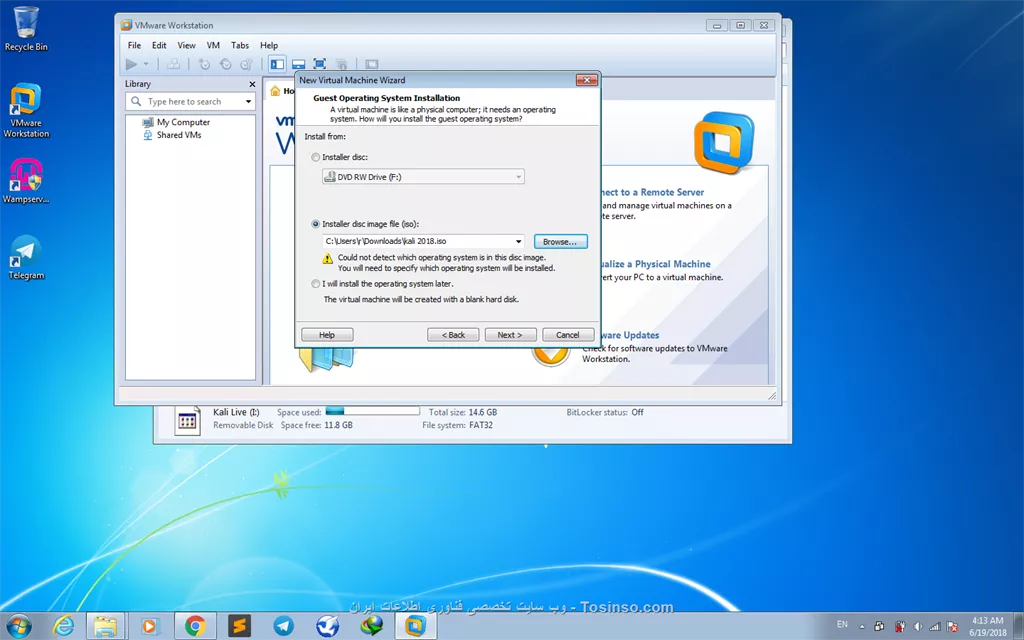Click the Windows Start button
This screenshot has width=1024, height=640.
point(18,626)
